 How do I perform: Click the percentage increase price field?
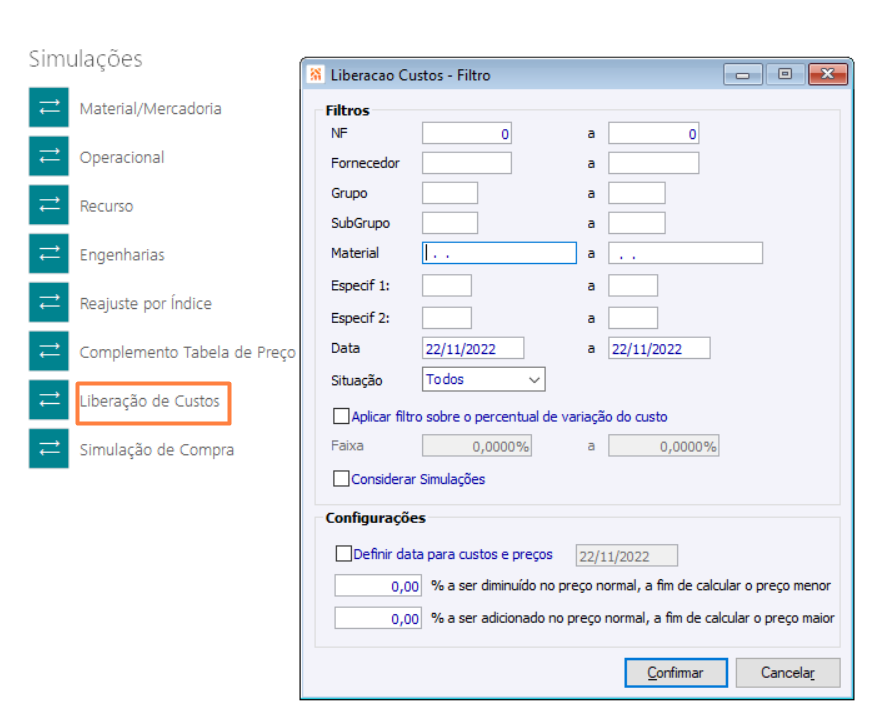[378, 619]
